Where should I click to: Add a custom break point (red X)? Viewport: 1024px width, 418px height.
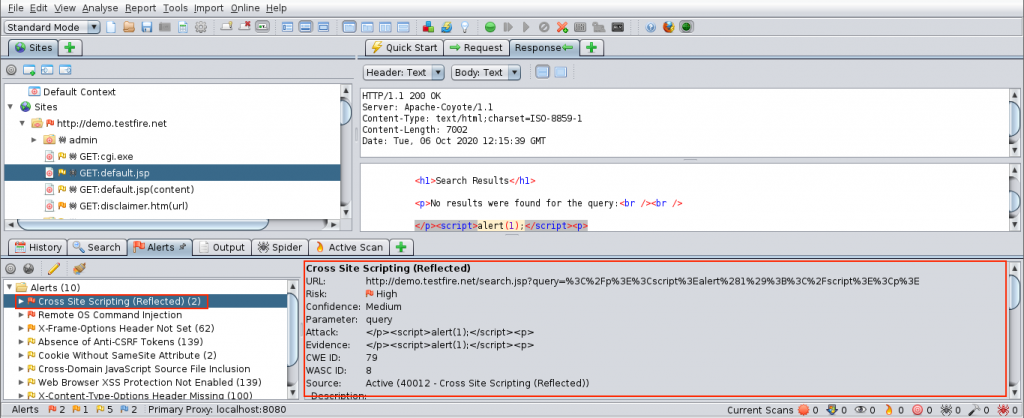[562, 27]
